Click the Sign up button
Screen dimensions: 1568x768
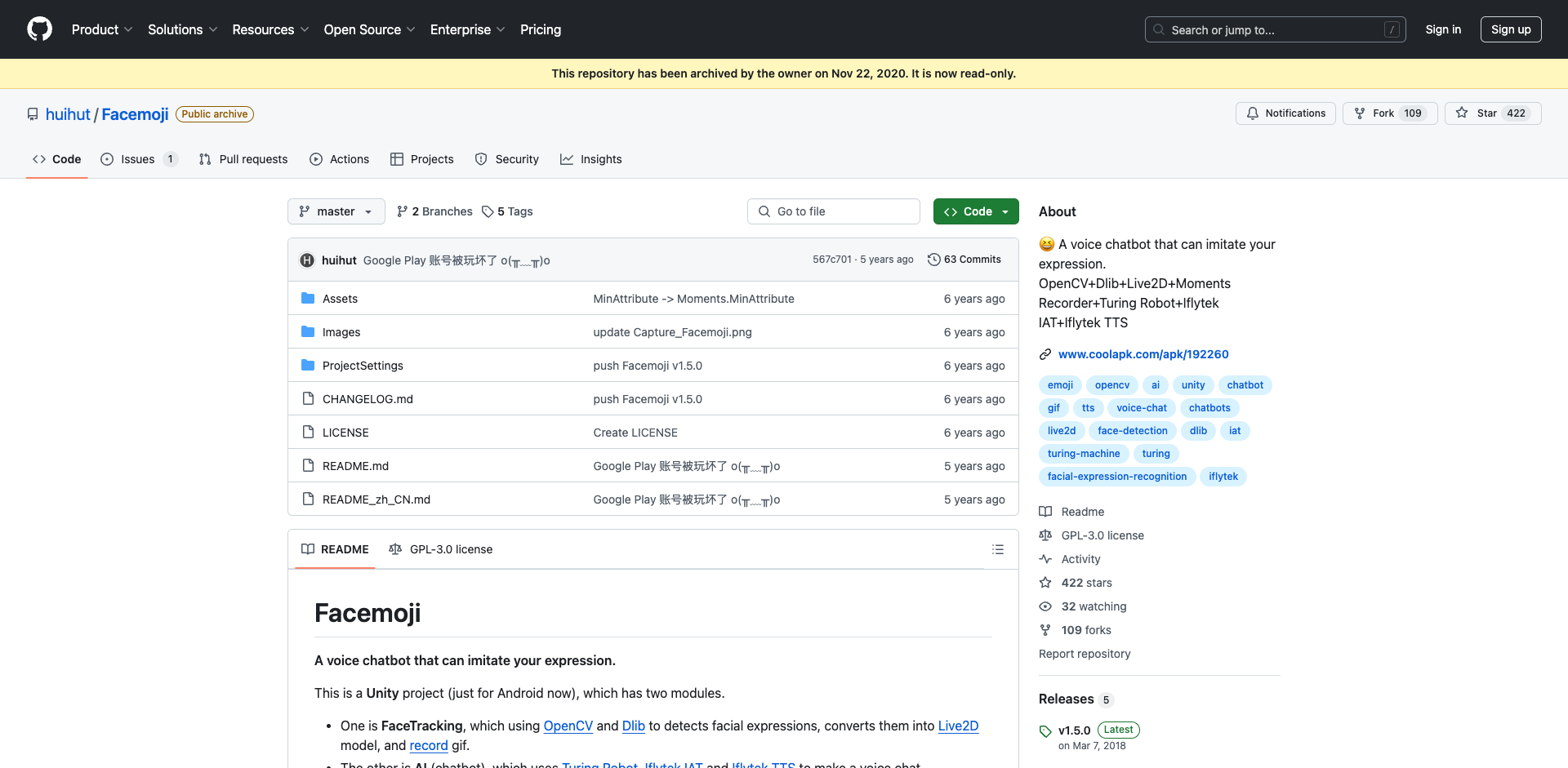click(1511, 29)
